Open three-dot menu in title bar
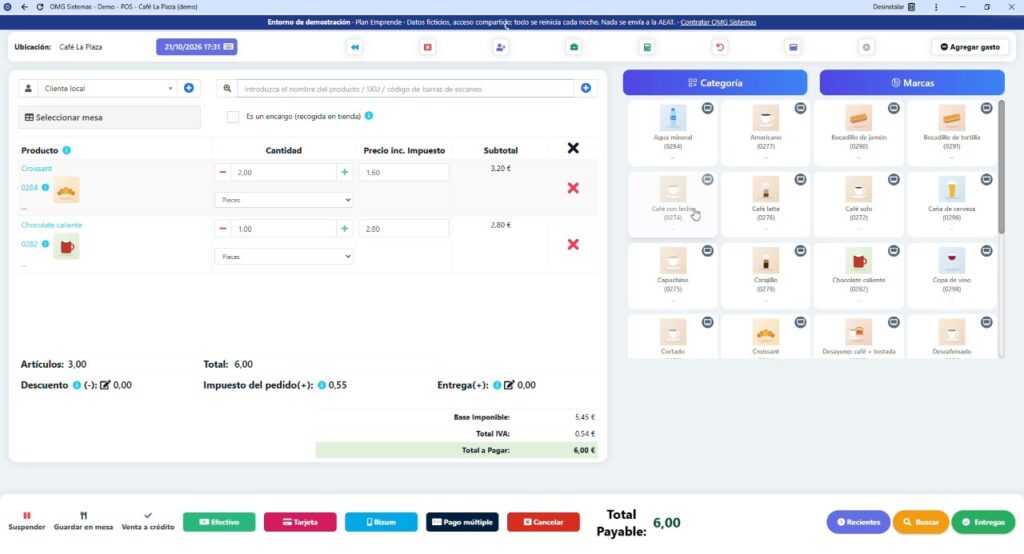 [x=936, y=7]
